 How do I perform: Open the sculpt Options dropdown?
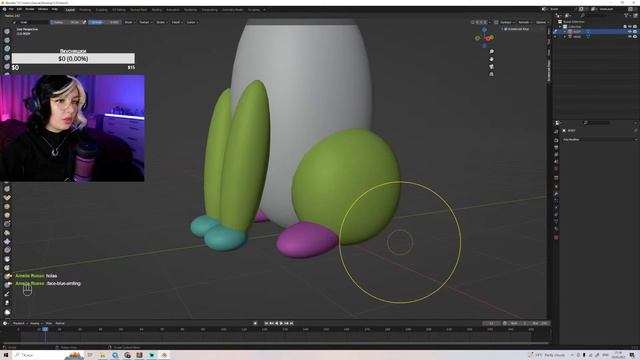click(x=541, y=22)
